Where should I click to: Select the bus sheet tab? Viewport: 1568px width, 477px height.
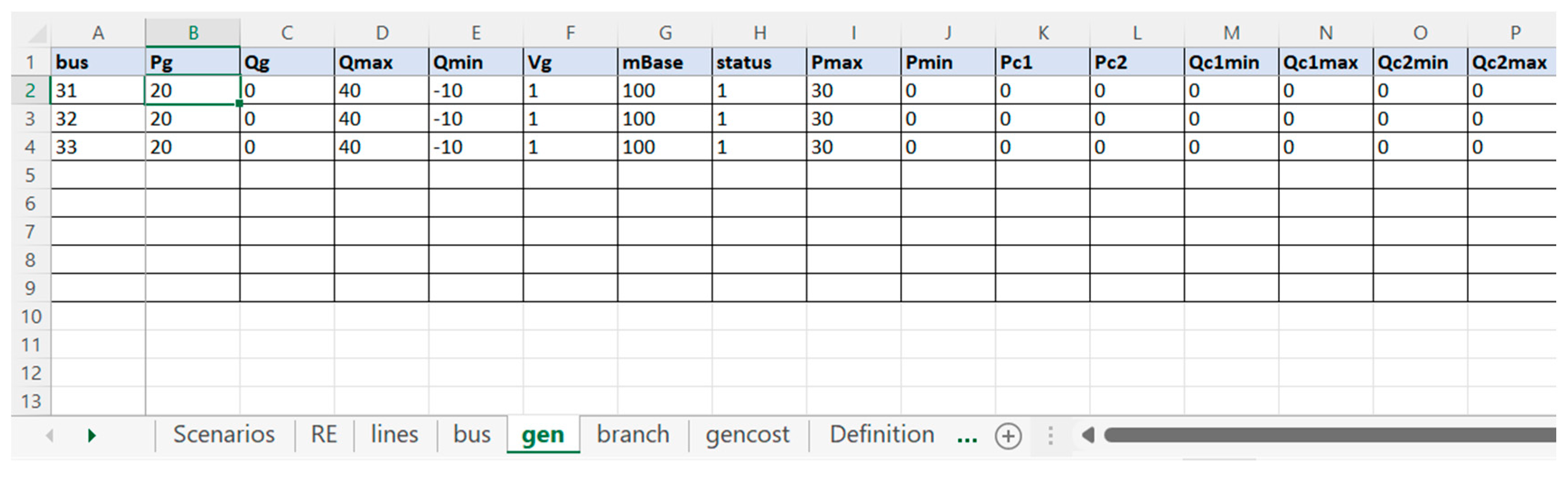[x=472, y=435]
